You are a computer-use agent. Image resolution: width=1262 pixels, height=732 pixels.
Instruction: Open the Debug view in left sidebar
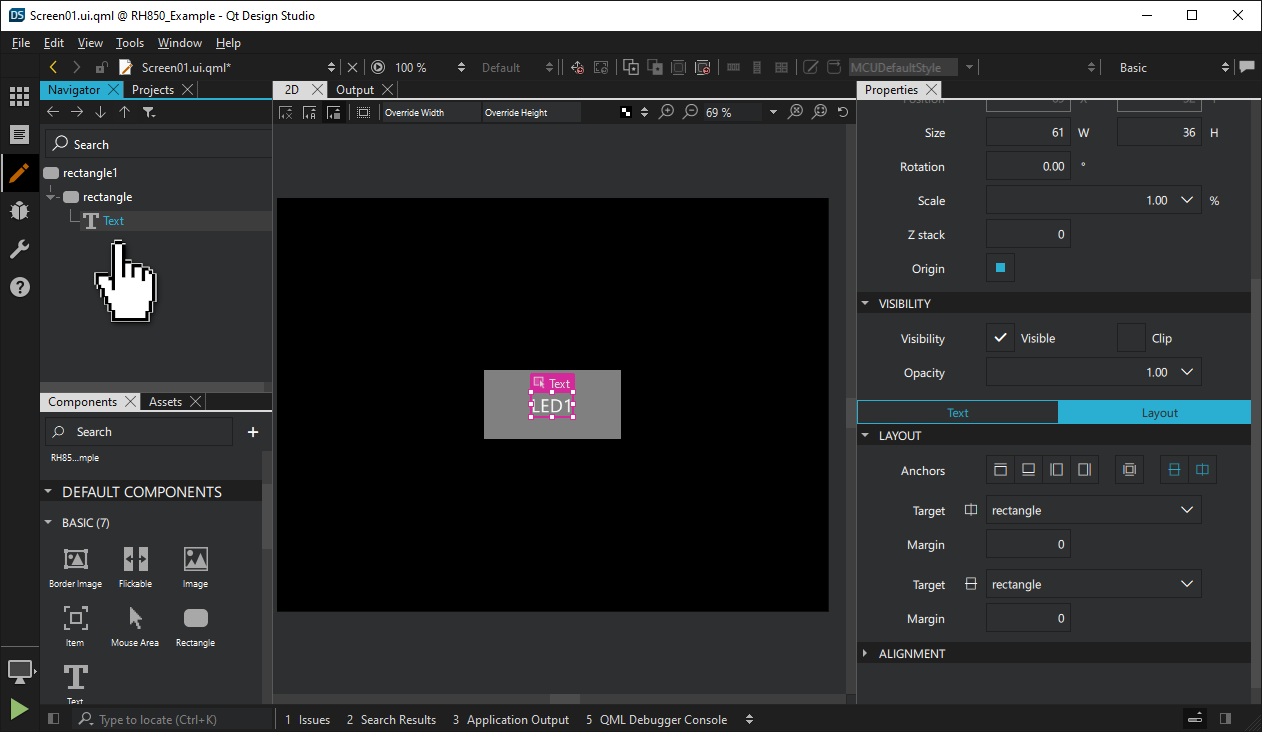click(19, 211)
